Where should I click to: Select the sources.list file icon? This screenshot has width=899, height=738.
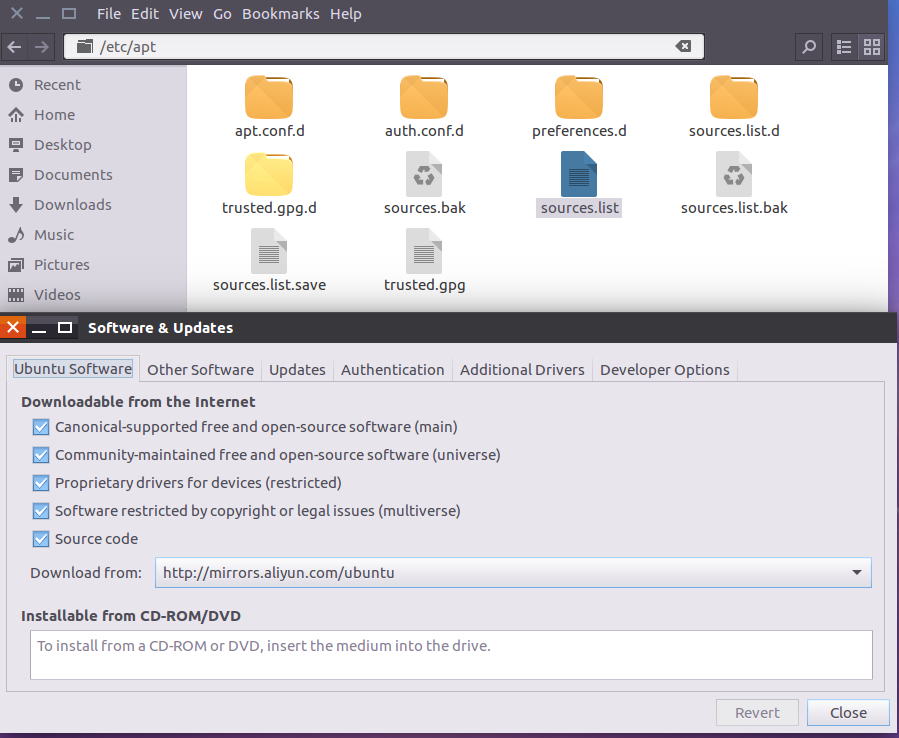(x=578, y=175)
